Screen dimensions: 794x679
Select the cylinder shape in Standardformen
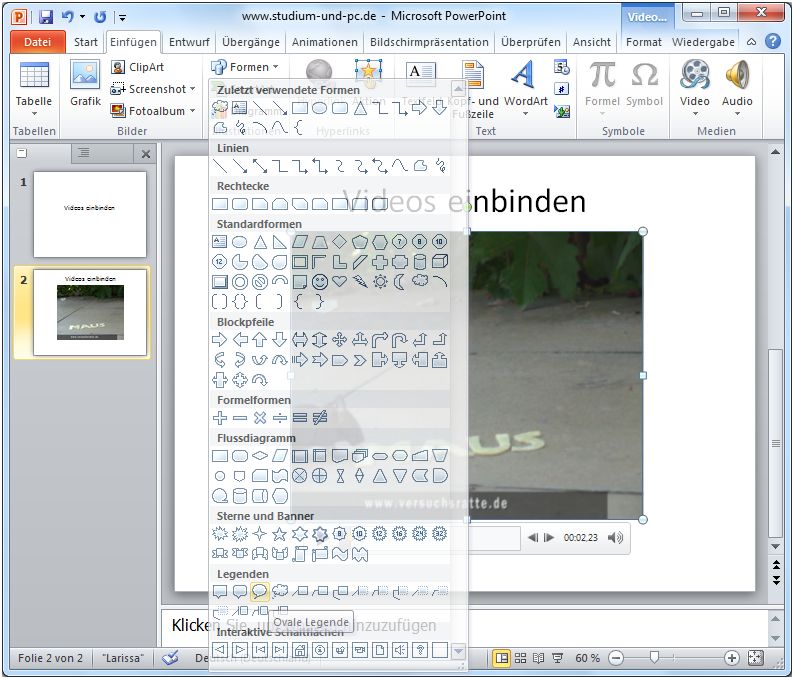(x=420, y=262)
